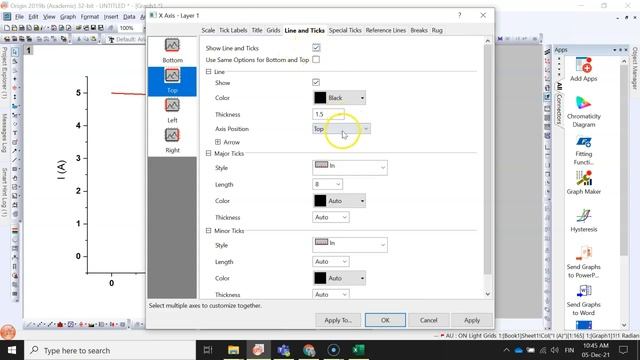Click the Cancel button
This screenshot has width=640, height=360.
pyautogui.click(x=429, y=320)
